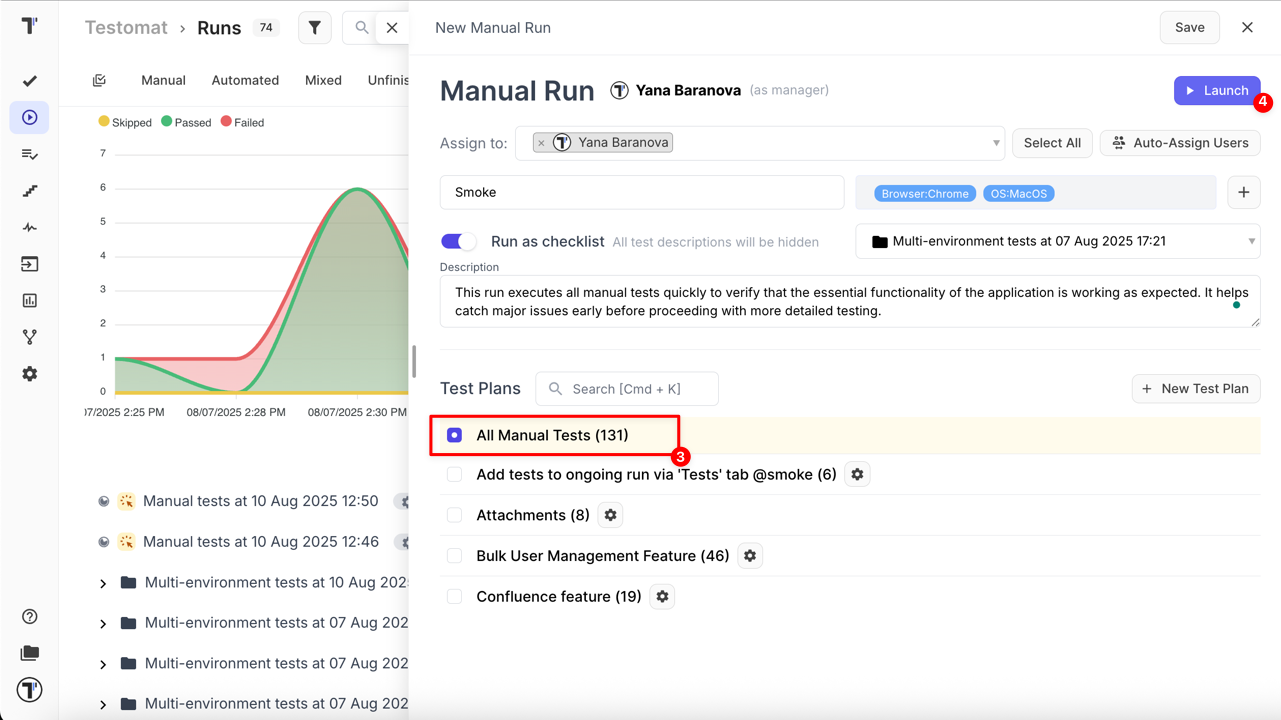Open the Analytics chart sidebar icon
The width and height of the screenshot is (1281, 720).
pyautogui.click(x=30, y=300)
